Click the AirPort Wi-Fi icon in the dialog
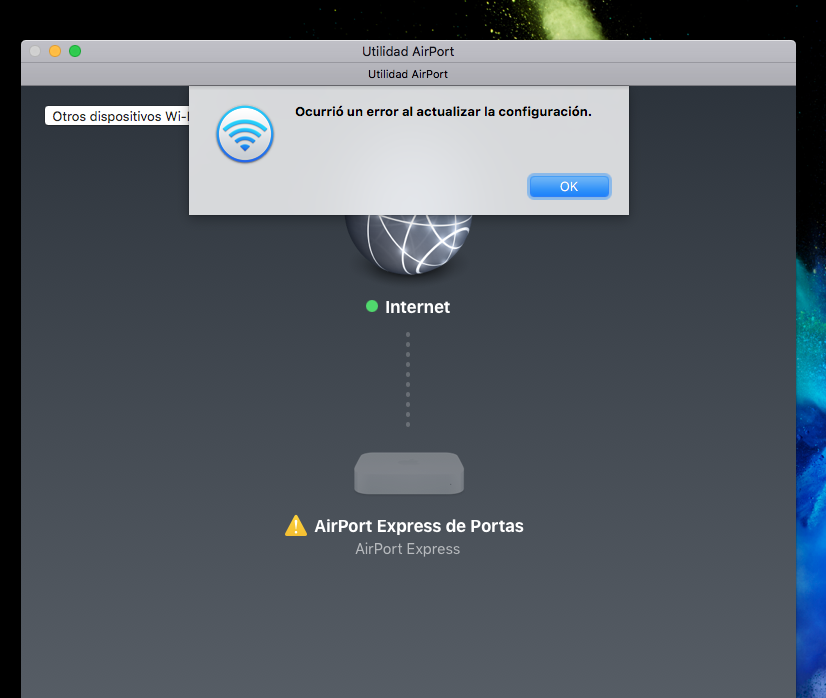This screenshot has height=698, width=826. tap(245, 134)
